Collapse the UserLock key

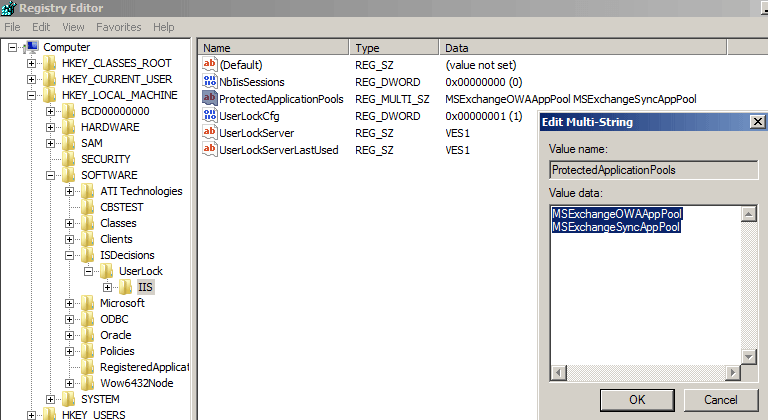point(88,271)
